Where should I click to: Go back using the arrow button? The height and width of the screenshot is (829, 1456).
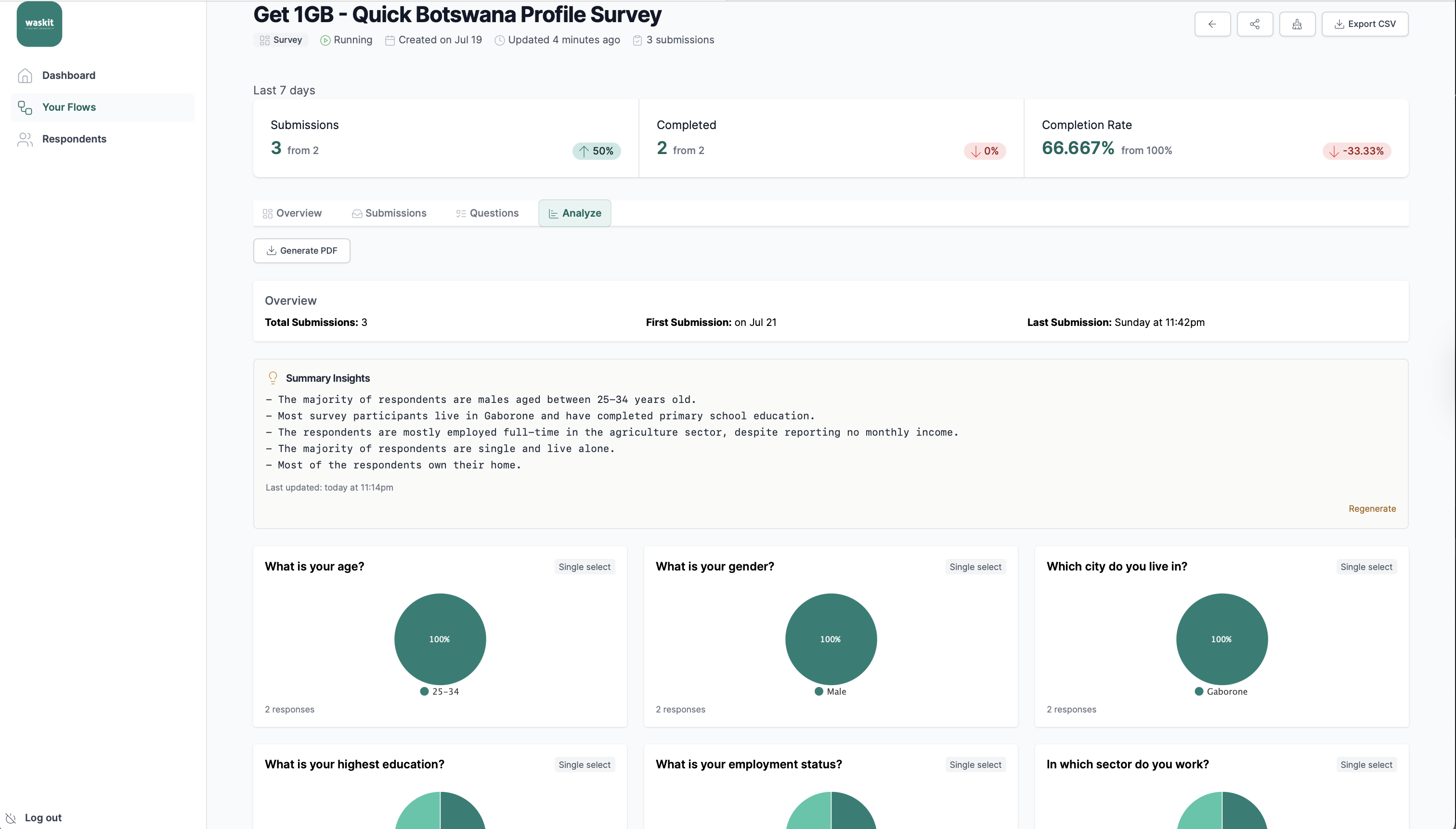1212,24
